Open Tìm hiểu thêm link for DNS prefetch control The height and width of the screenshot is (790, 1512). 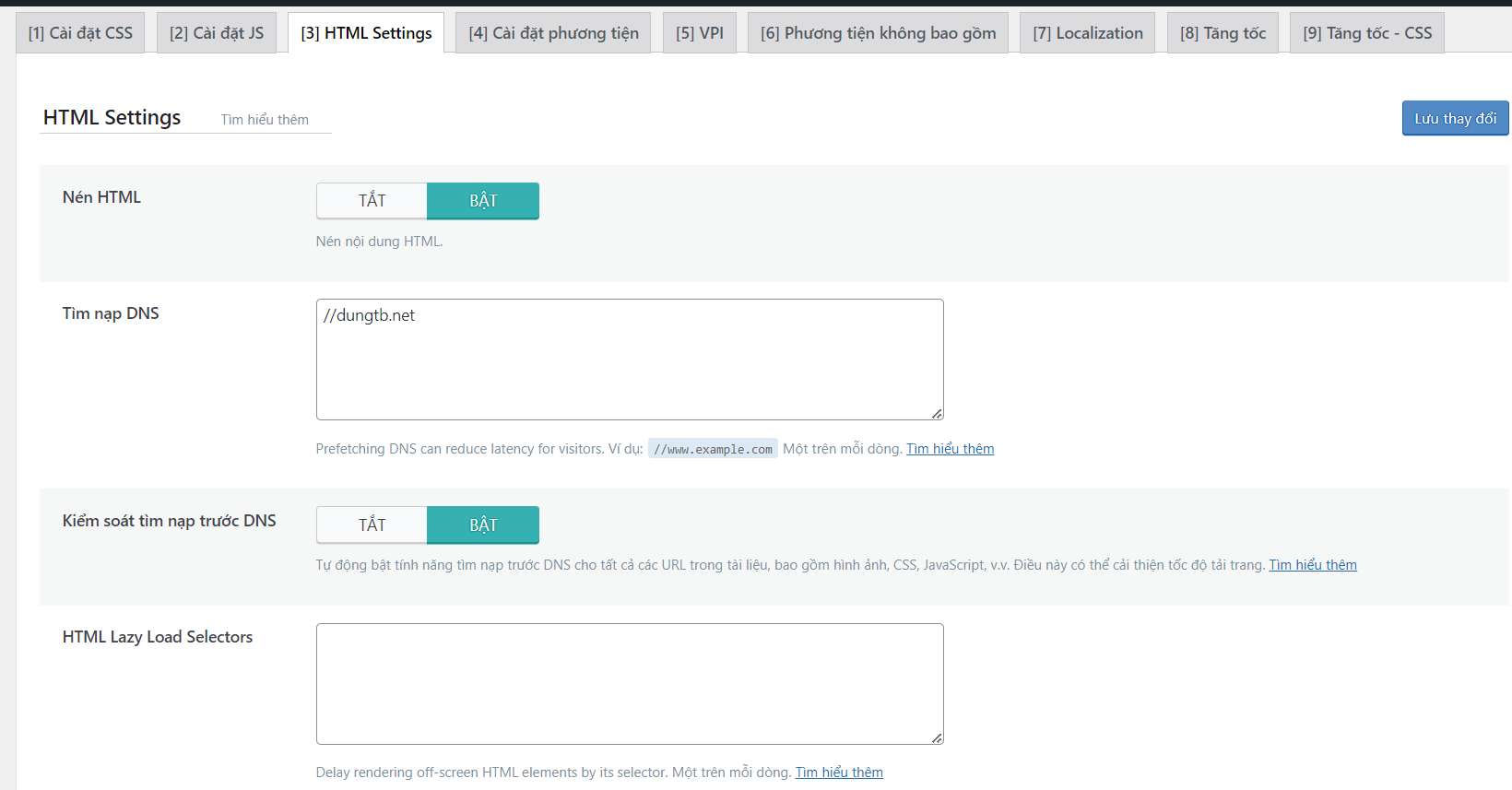point(1313,565)
